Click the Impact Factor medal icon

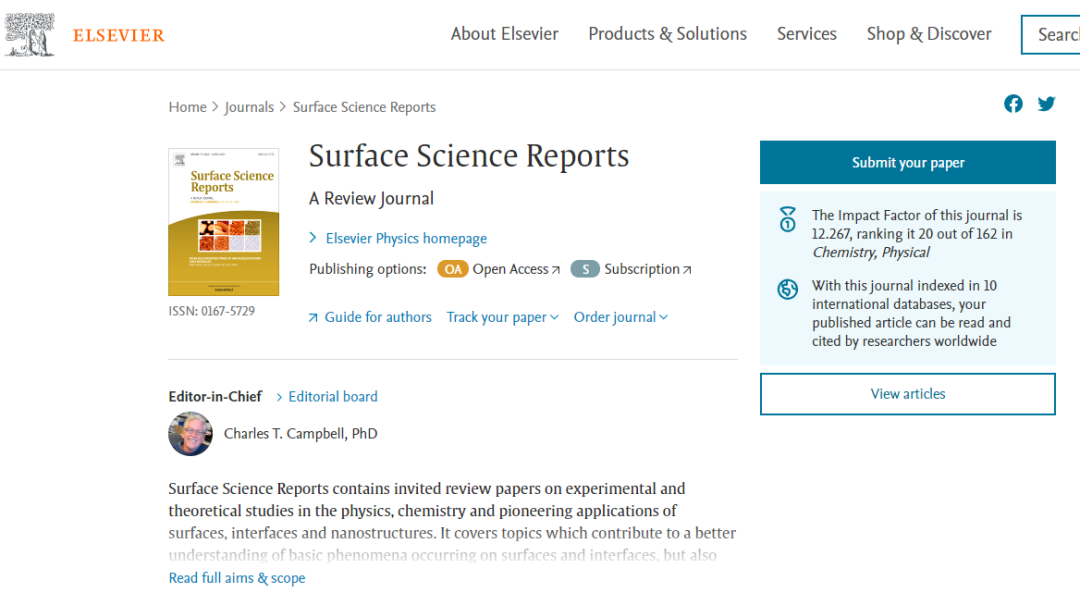(x=788, y=220)
